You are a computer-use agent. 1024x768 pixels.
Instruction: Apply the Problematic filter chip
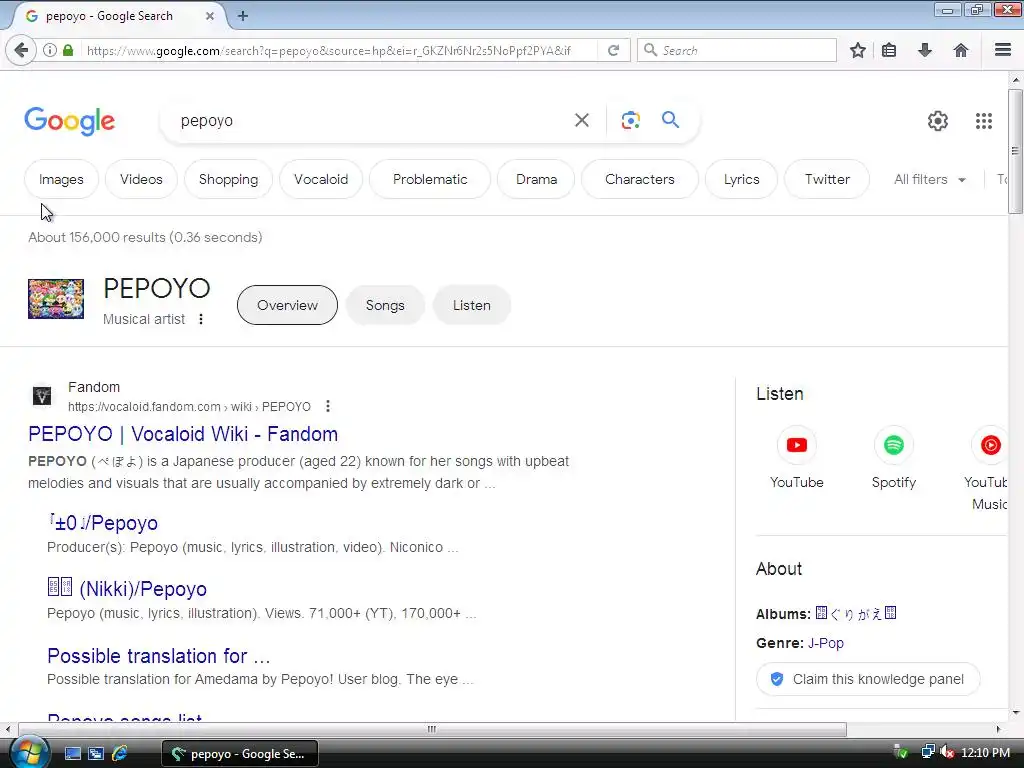[430, 180]
